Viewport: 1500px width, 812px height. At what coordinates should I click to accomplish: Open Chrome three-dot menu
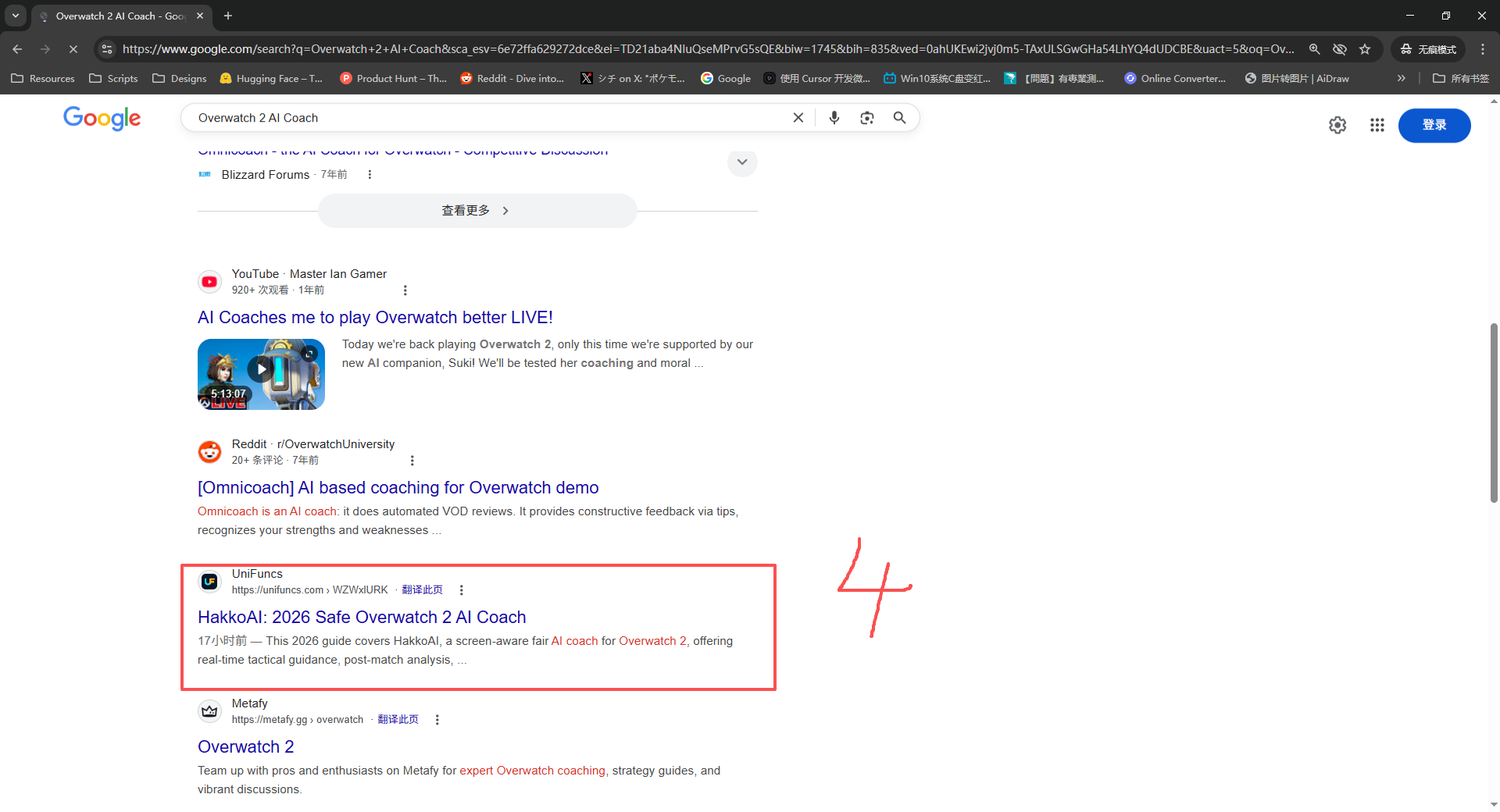coord(1483,49)
